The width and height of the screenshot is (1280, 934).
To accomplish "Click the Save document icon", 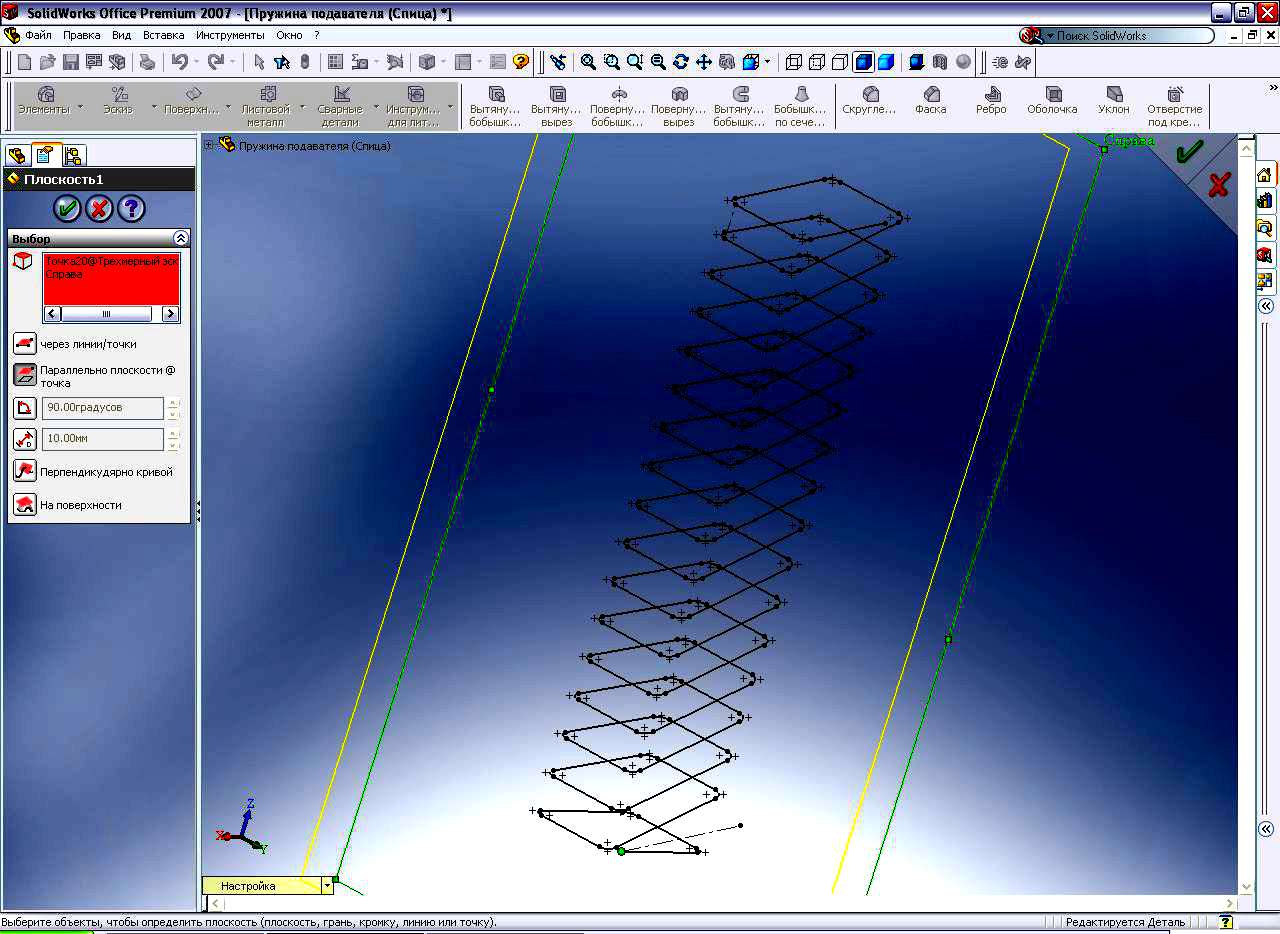I will pyautogui.click(x=70, y=62).
